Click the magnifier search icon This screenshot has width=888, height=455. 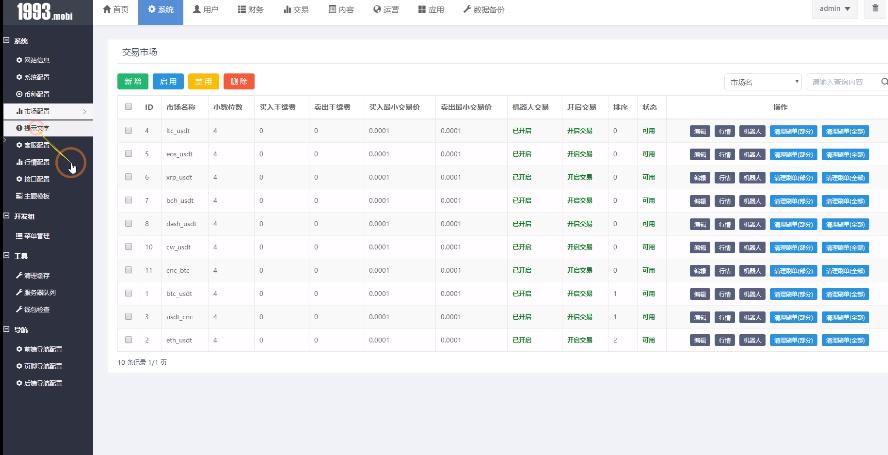point(883,82)
